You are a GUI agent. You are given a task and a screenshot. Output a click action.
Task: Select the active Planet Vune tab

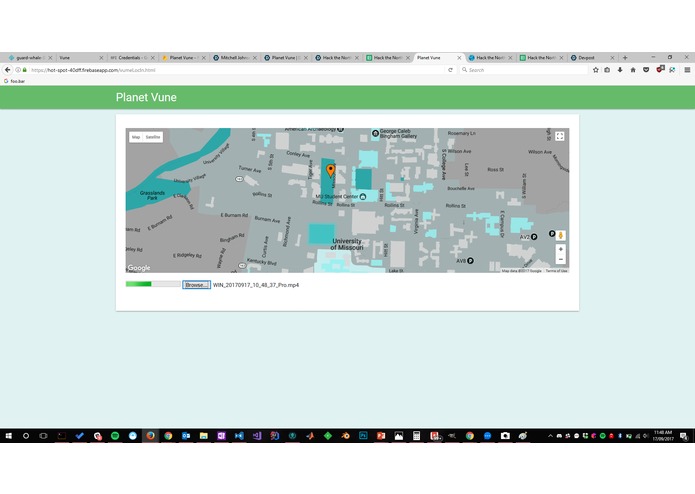(437, 58)
